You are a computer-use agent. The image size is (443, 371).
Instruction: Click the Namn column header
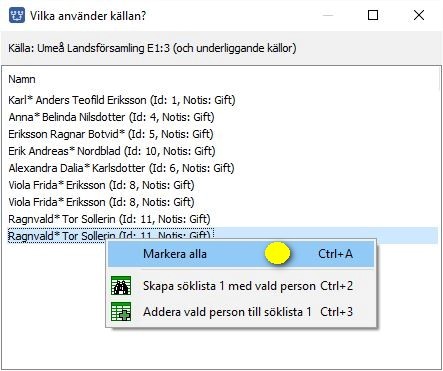point(22,79)
